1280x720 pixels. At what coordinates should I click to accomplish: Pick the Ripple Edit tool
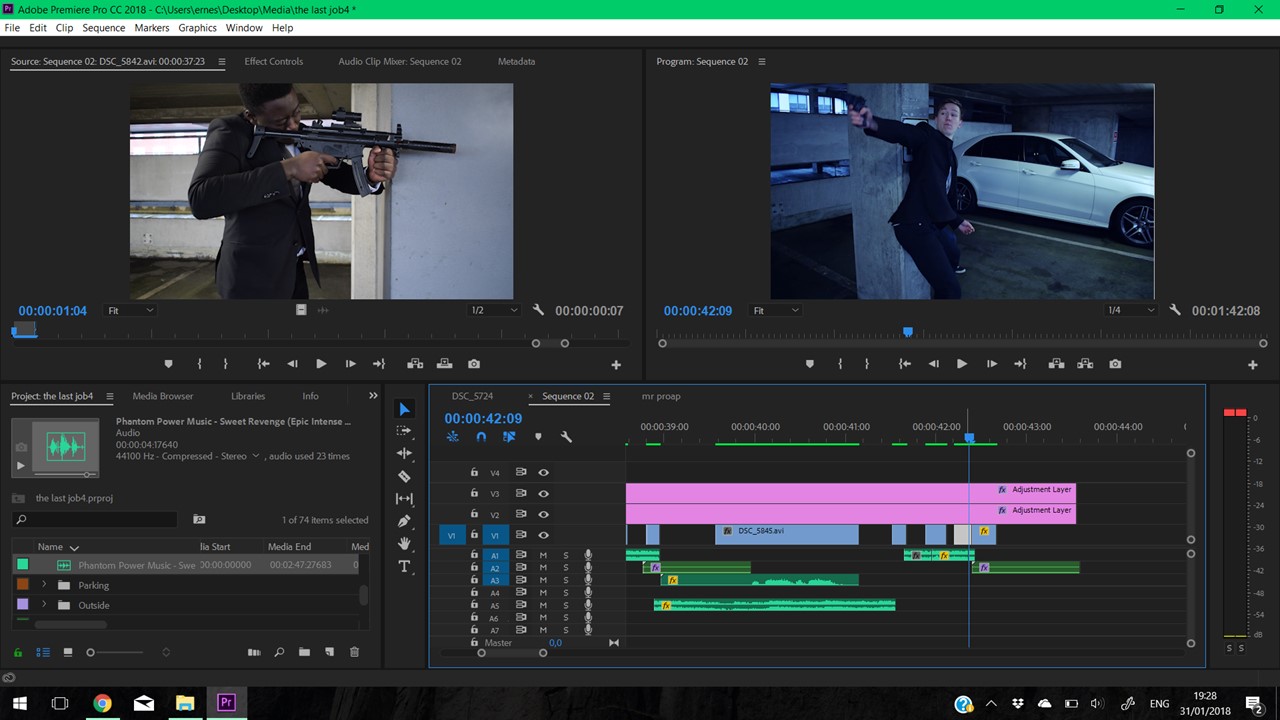404,453
